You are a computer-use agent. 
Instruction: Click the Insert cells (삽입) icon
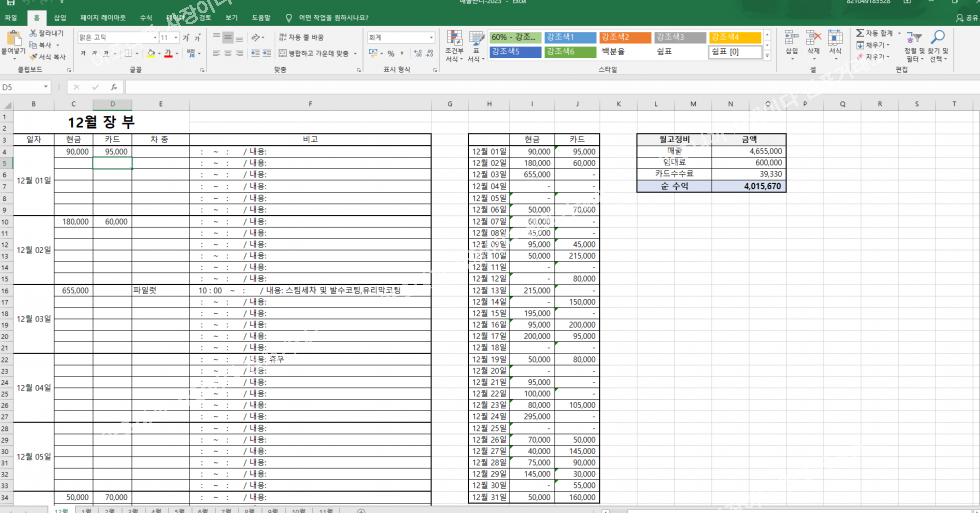point(792,40)
